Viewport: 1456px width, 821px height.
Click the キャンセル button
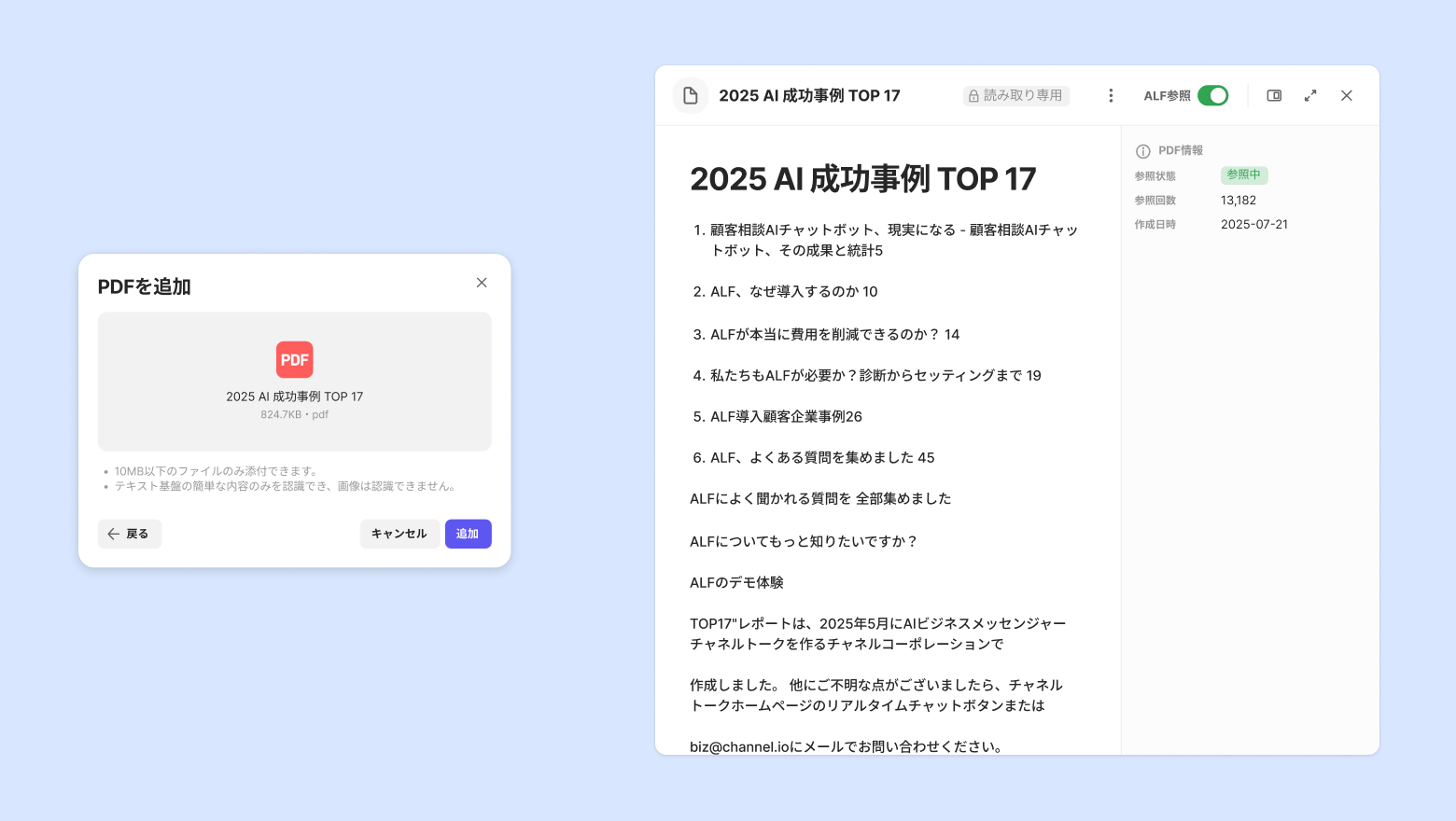click(x=399, y=534)
